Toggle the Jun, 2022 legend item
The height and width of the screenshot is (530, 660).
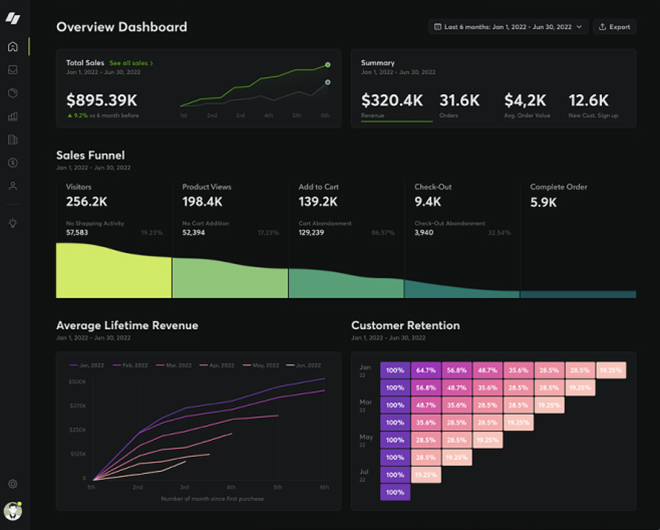tap(303, 365)
